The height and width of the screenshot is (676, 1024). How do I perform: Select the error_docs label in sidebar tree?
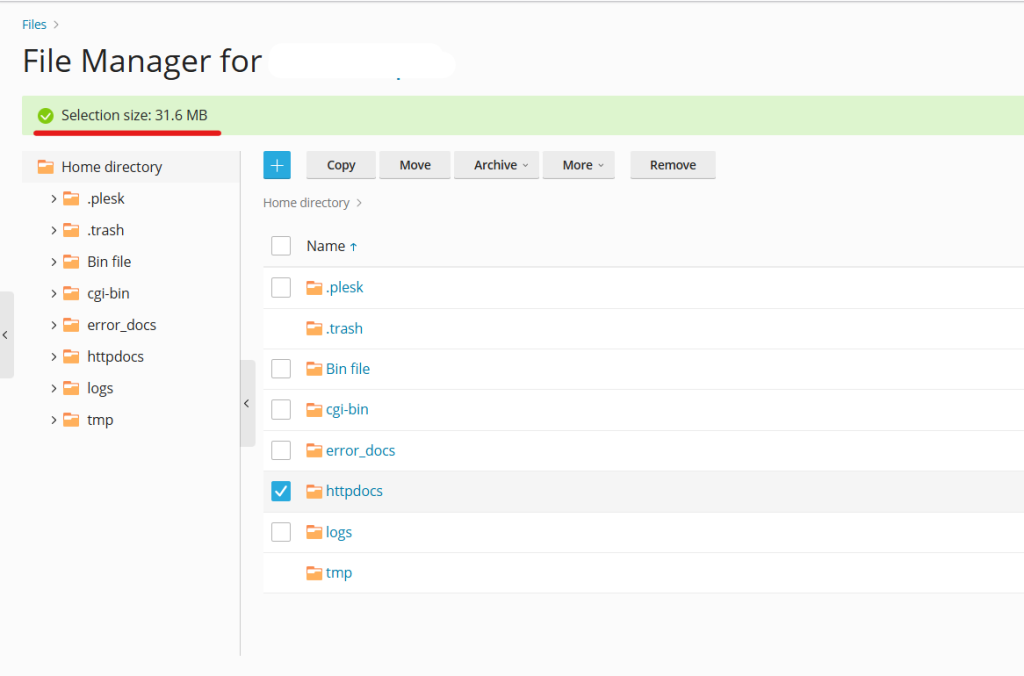(122, 325)
